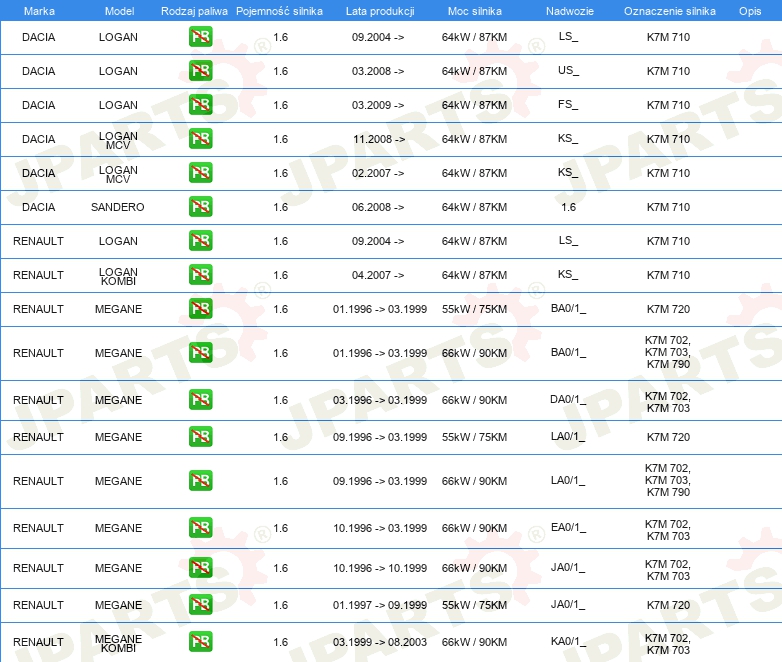
Task: Click the EA0/1_ body code cell
Action: [x=568, y=527]
